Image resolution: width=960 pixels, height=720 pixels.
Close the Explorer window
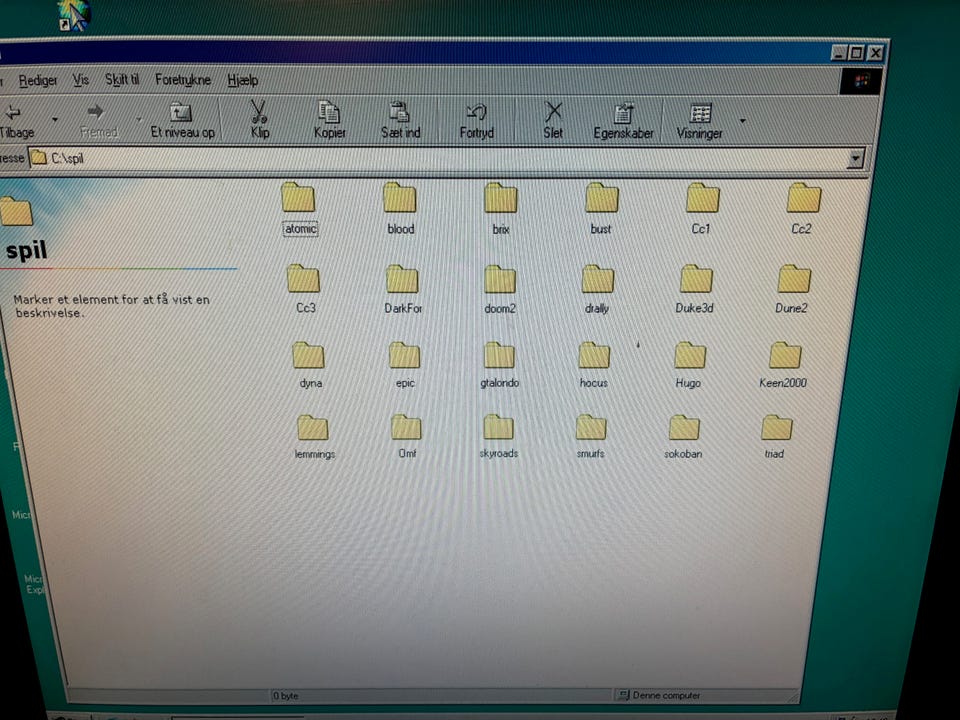pyautogui.click(x=876, y=53)
